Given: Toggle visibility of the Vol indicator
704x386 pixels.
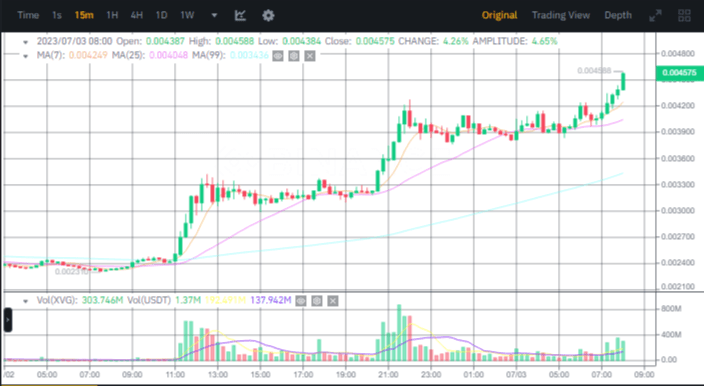Looking at the screenshot, I should pos(301,300).
